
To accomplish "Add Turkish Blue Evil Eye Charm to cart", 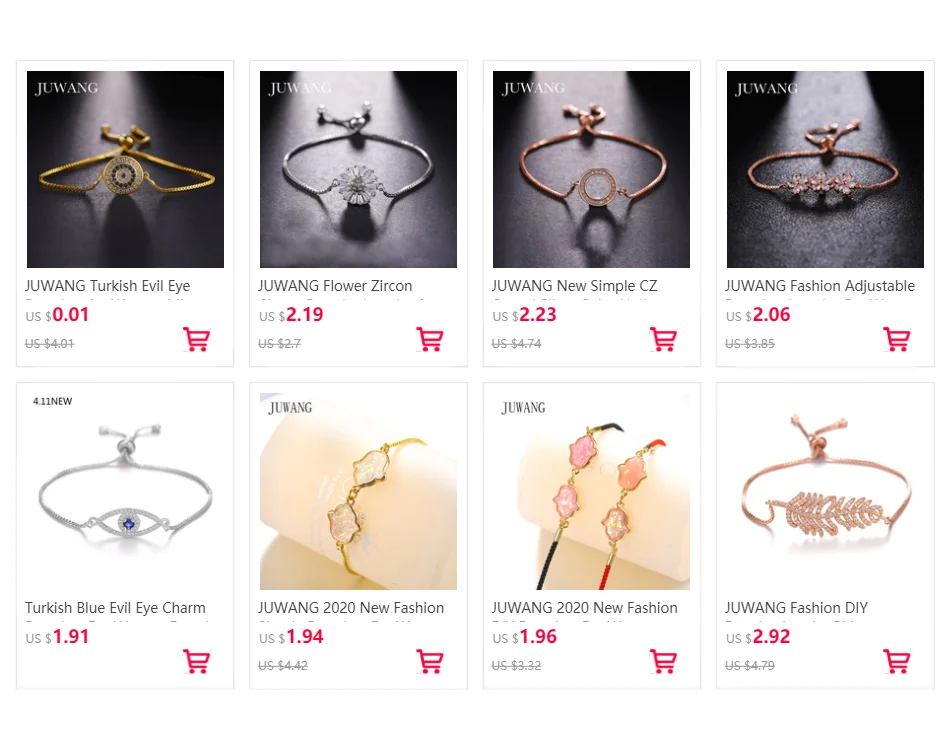I will 196,661.
